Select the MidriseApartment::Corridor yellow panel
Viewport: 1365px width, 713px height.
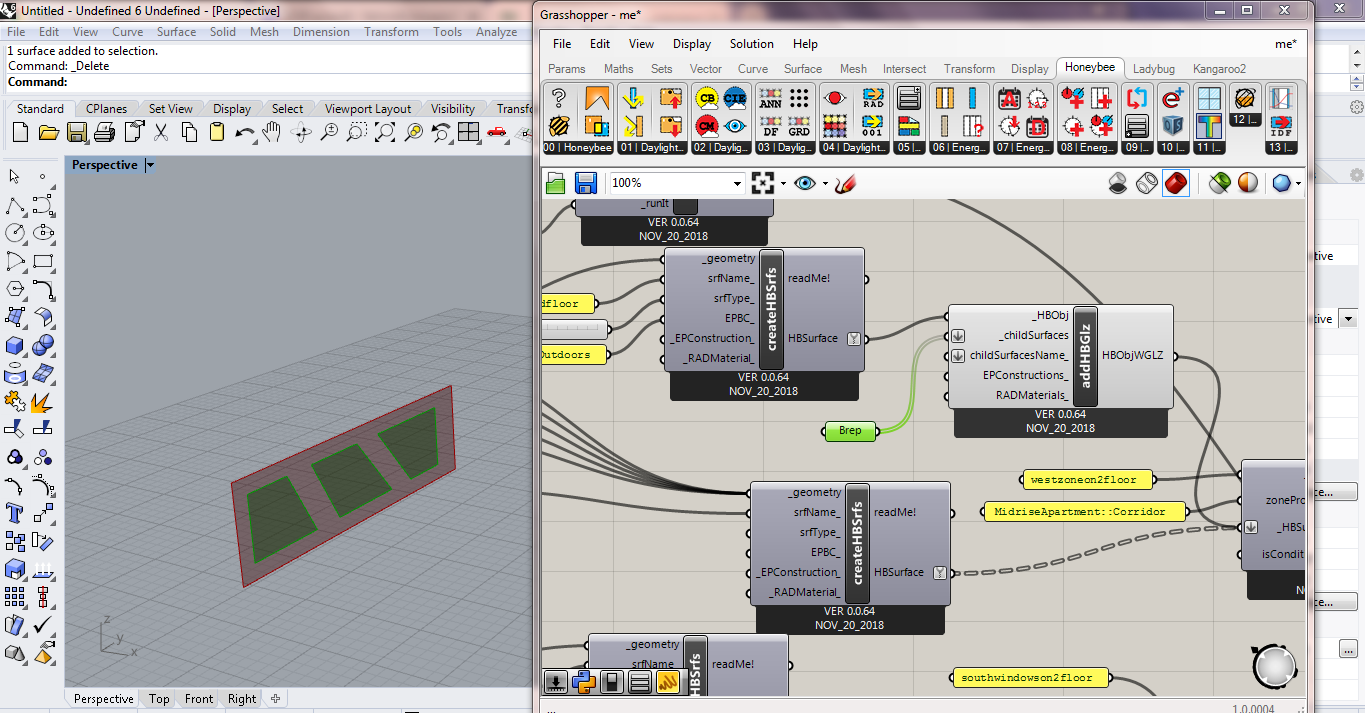point(1083,511)
